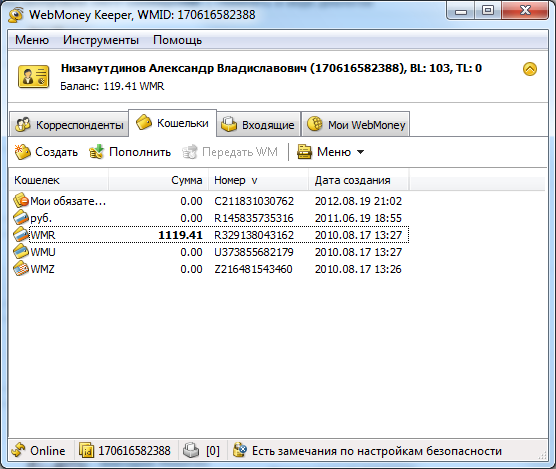Click the WMR wallet icon

click(21, 234)
